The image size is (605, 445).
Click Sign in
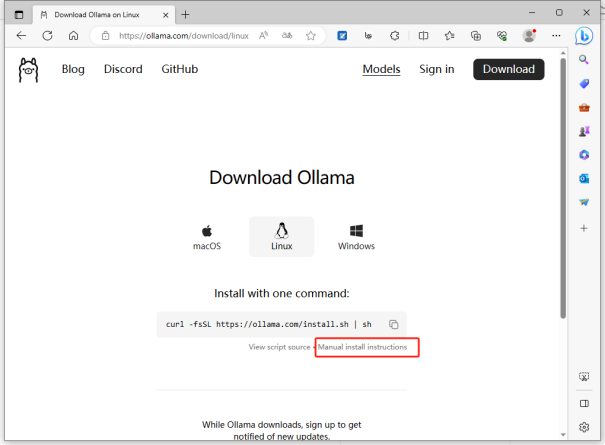[x=437, y=69]
